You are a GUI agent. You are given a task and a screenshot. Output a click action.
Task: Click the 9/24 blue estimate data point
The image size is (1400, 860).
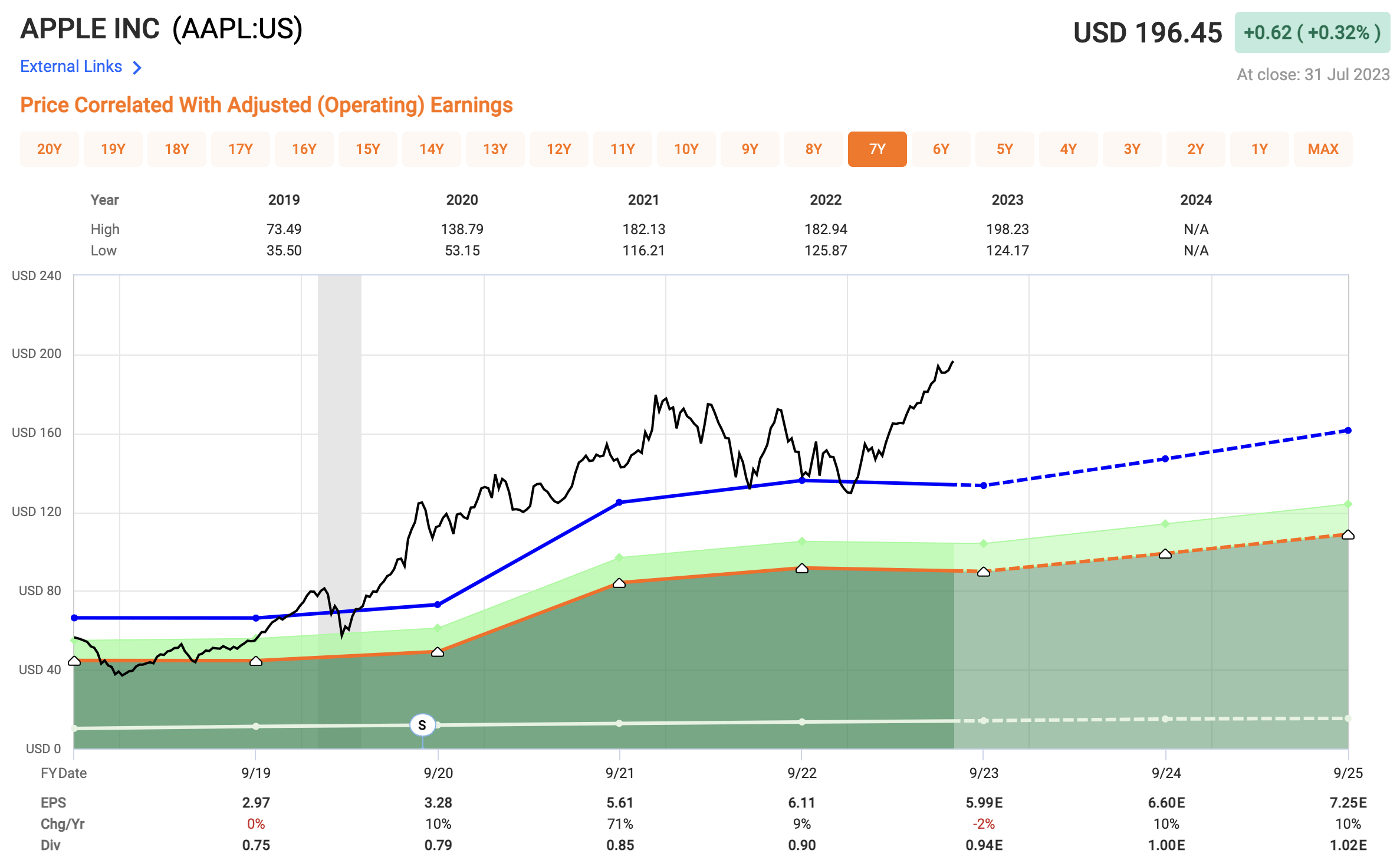1165,458
